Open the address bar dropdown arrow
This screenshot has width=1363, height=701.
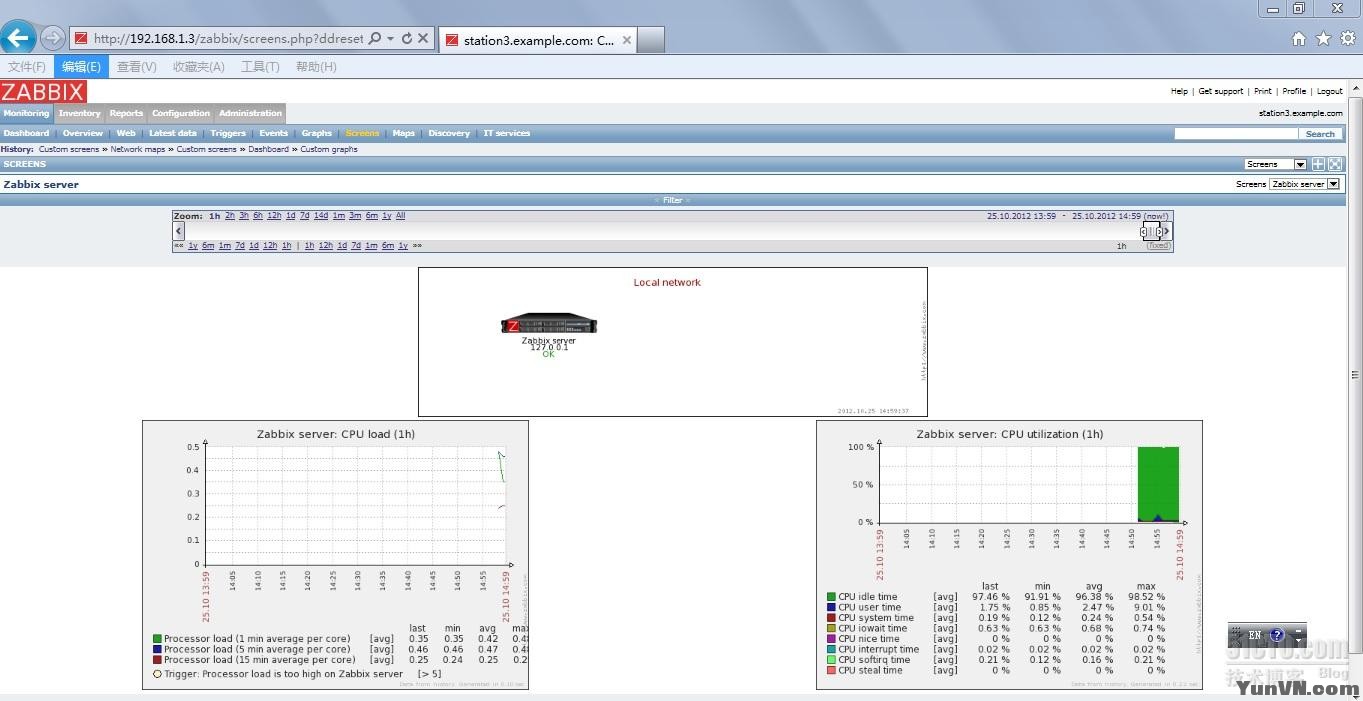(390, 39)
